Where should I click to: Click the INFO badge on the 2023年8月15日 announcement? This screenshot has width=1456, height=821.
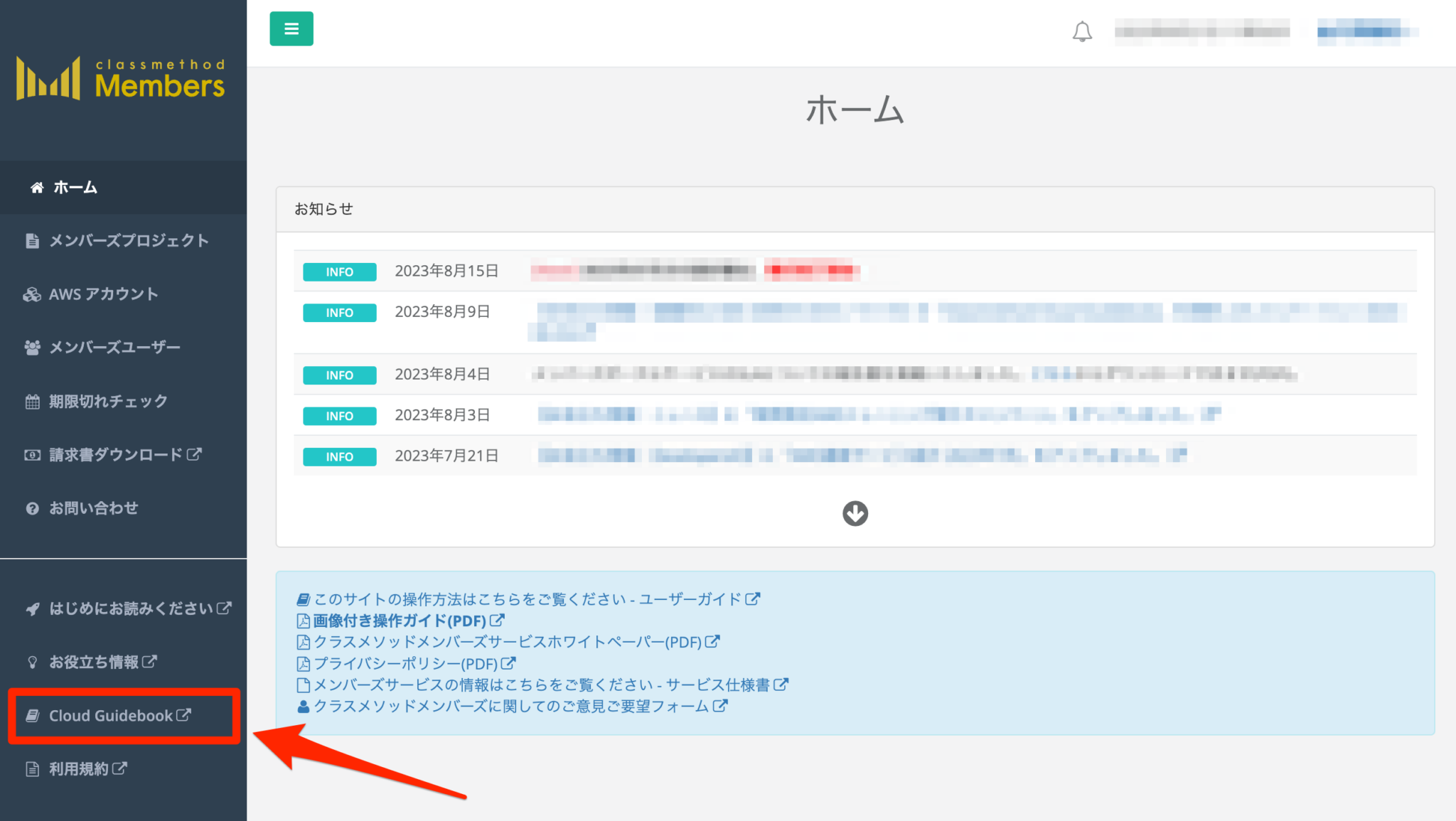339,271
